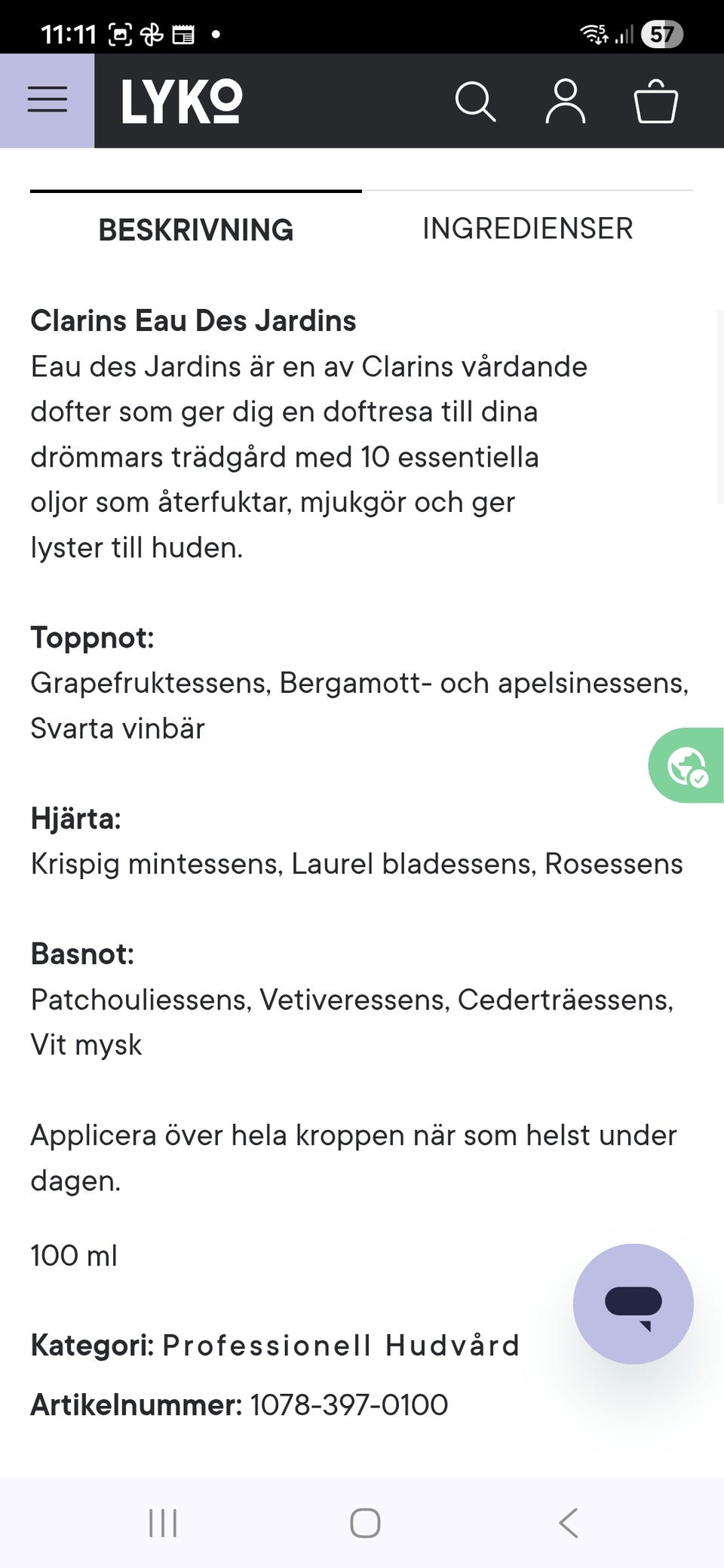Screen dimensions: 724x1568
Task: Open the shopping bag cart
Action: pos(655,101)
